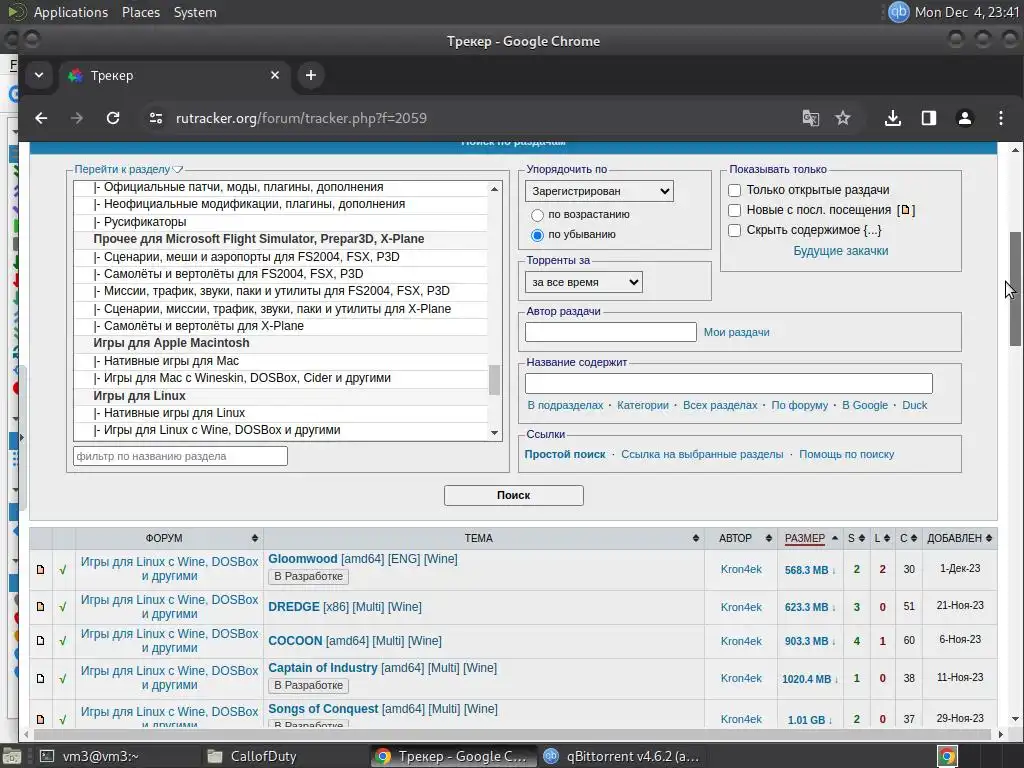Image resolution: width=1024 pixels, height=768 pixels.
Task: Toggle Chrome side panel icon
Action: pos(929,118)
